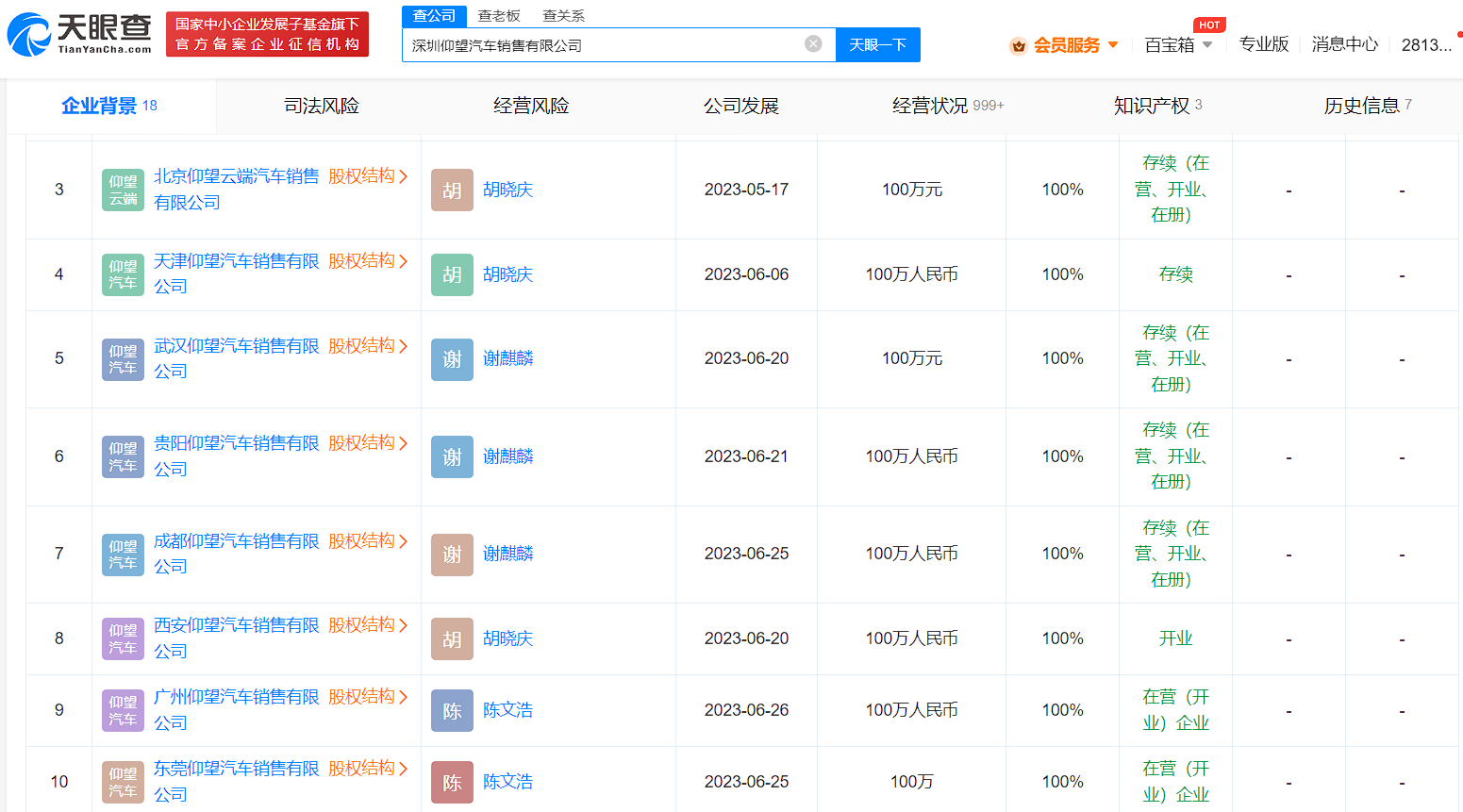Click 陈 avatar in the 广州仰望 row
1463x812 pixels.
pos(452,710)
